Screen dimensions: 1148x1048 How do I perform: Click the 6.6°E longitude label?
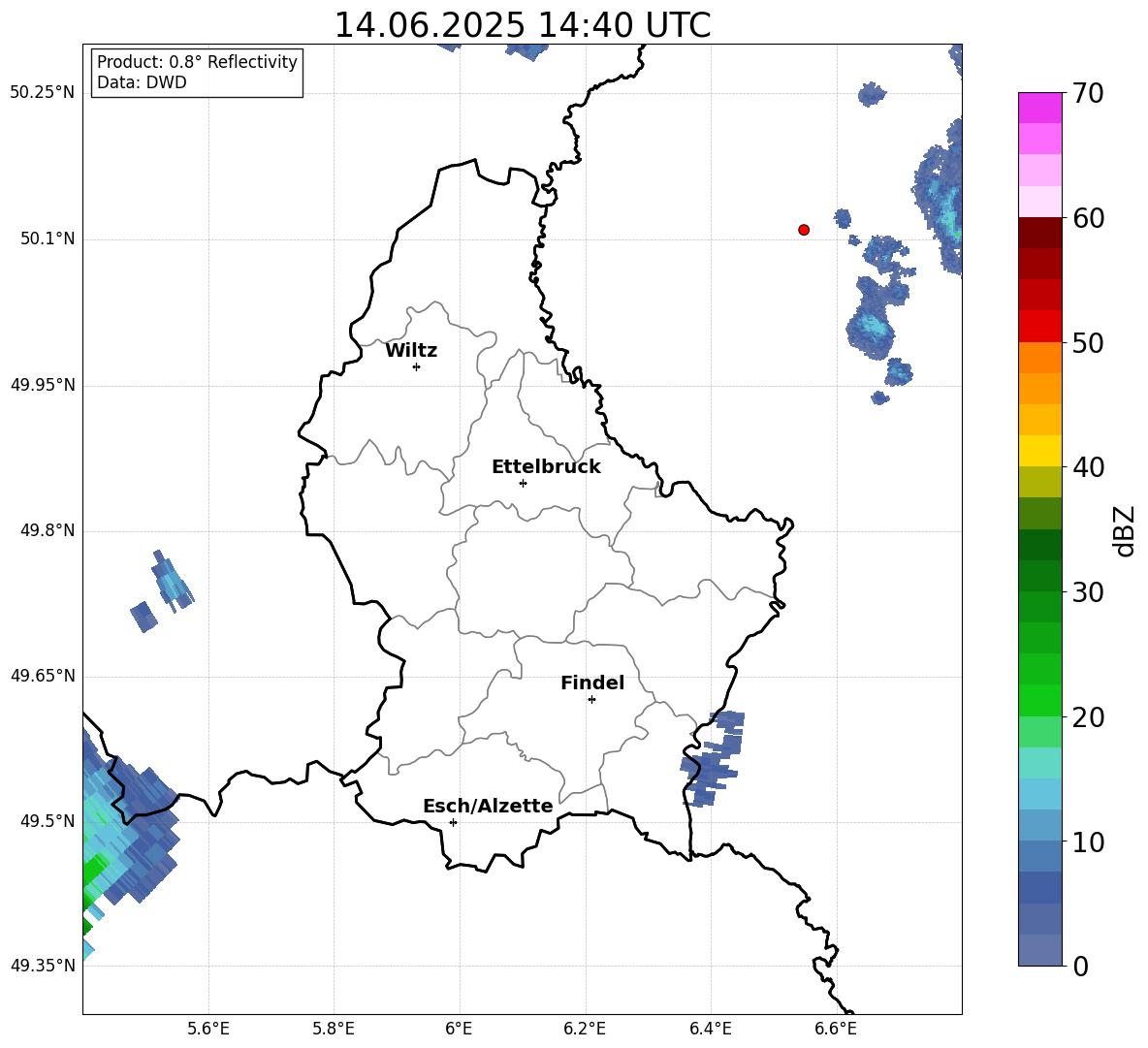click(836, 1029)
